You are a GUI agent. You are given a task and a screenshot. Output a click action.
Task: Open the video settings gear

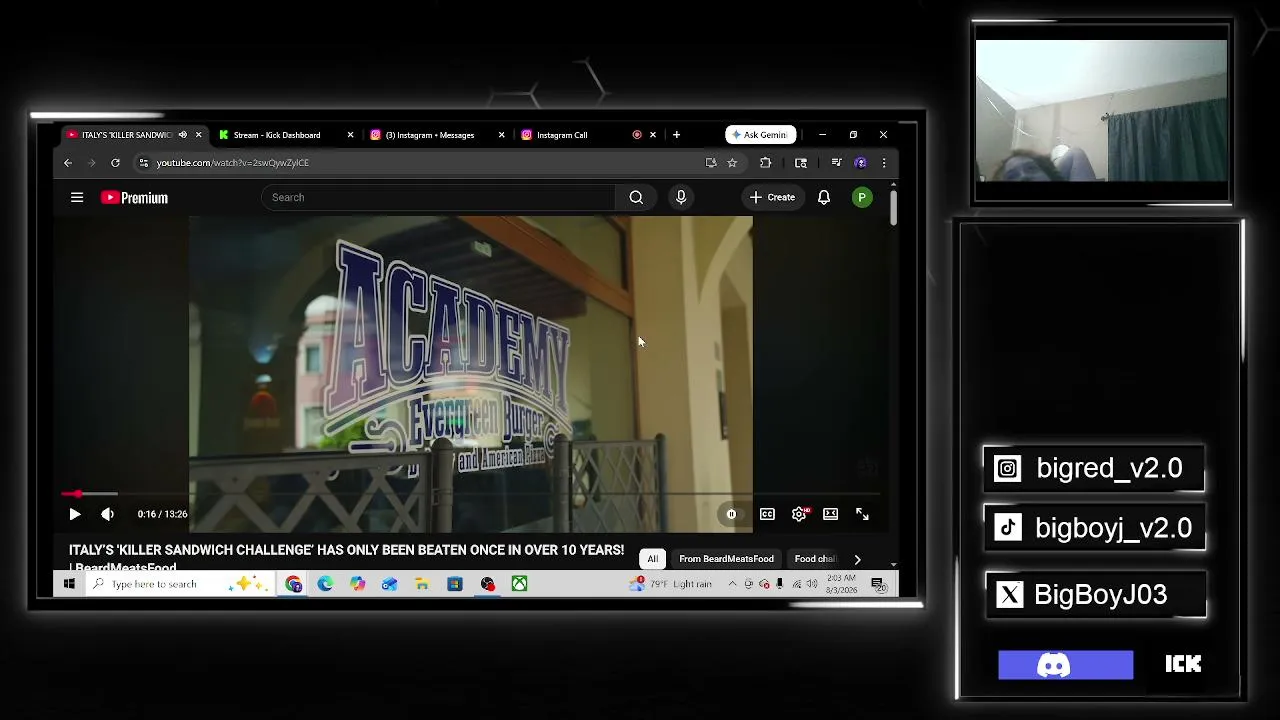[x=799, y=514]
